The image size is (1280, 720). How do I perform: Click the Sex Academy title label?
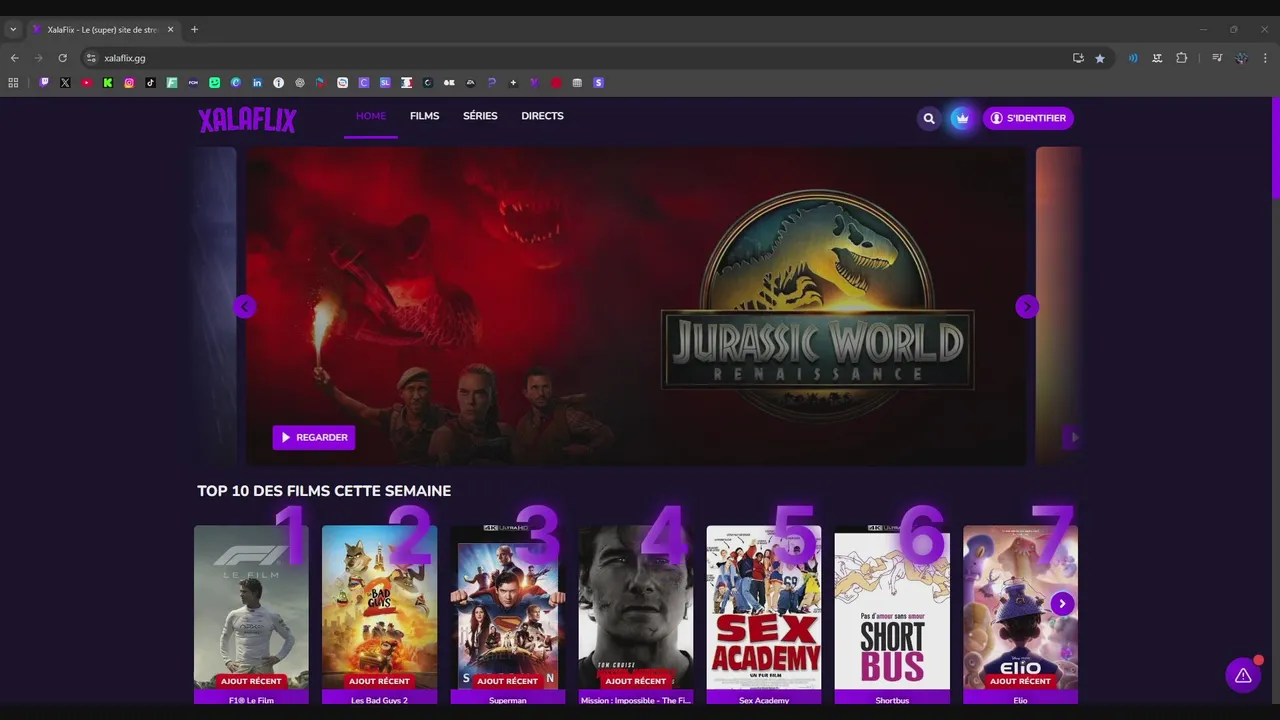coord(764,700)
